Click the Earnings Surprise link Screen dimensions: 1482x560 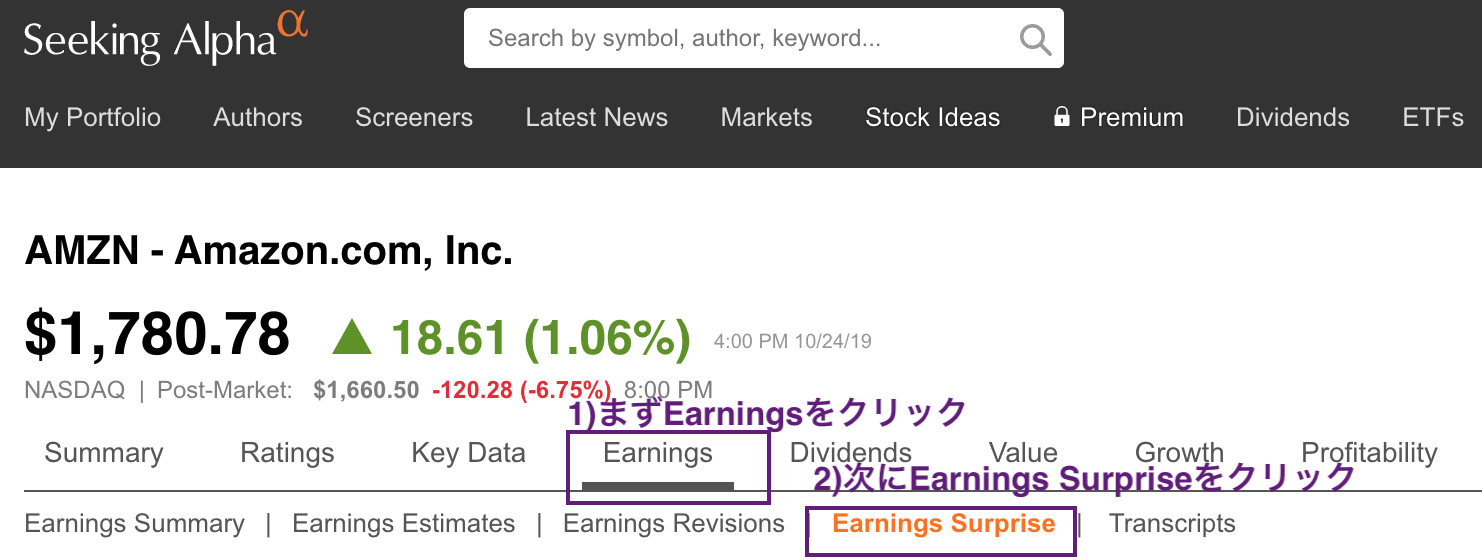pyautogui.click(x=943, y=524)
